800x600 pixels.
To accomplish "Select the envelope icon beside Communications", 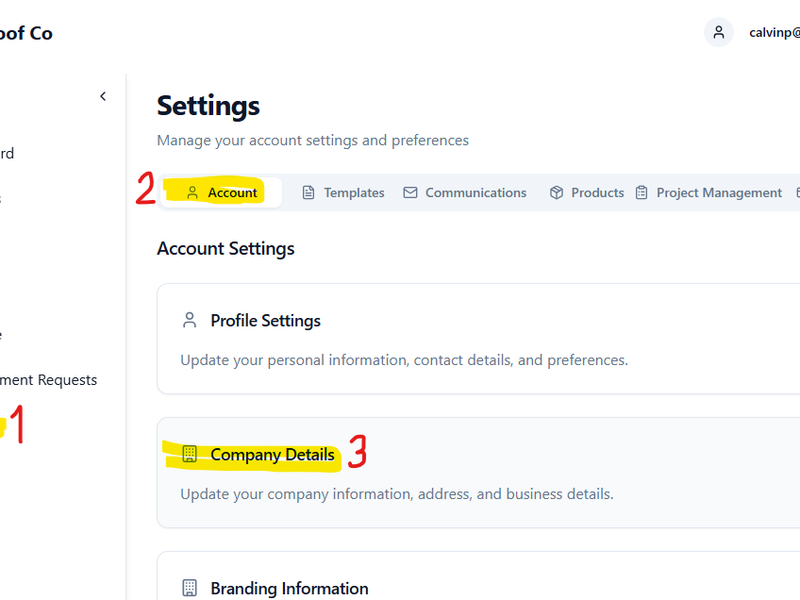I will click(x=409, y=192).
